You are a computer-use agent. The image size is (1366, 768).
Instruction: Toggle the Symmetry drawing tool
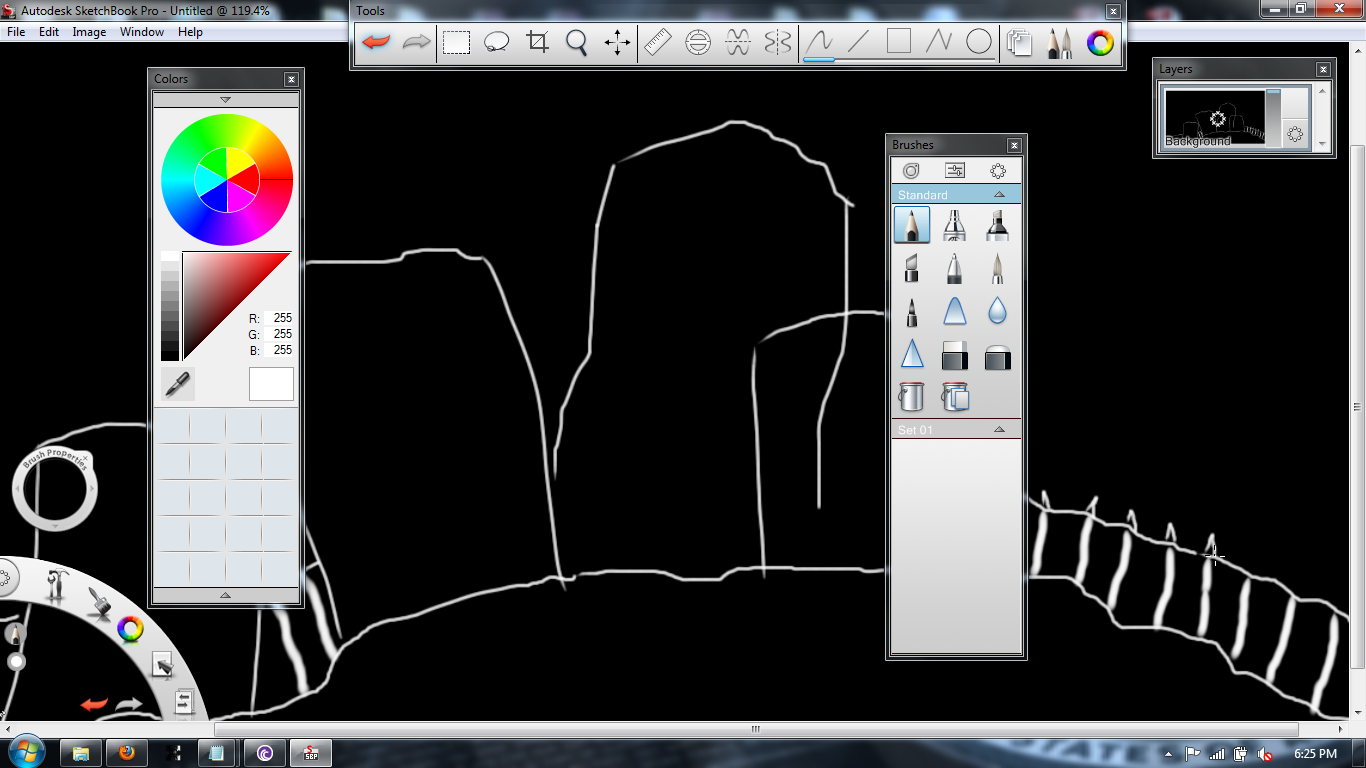tap(777, 42)
